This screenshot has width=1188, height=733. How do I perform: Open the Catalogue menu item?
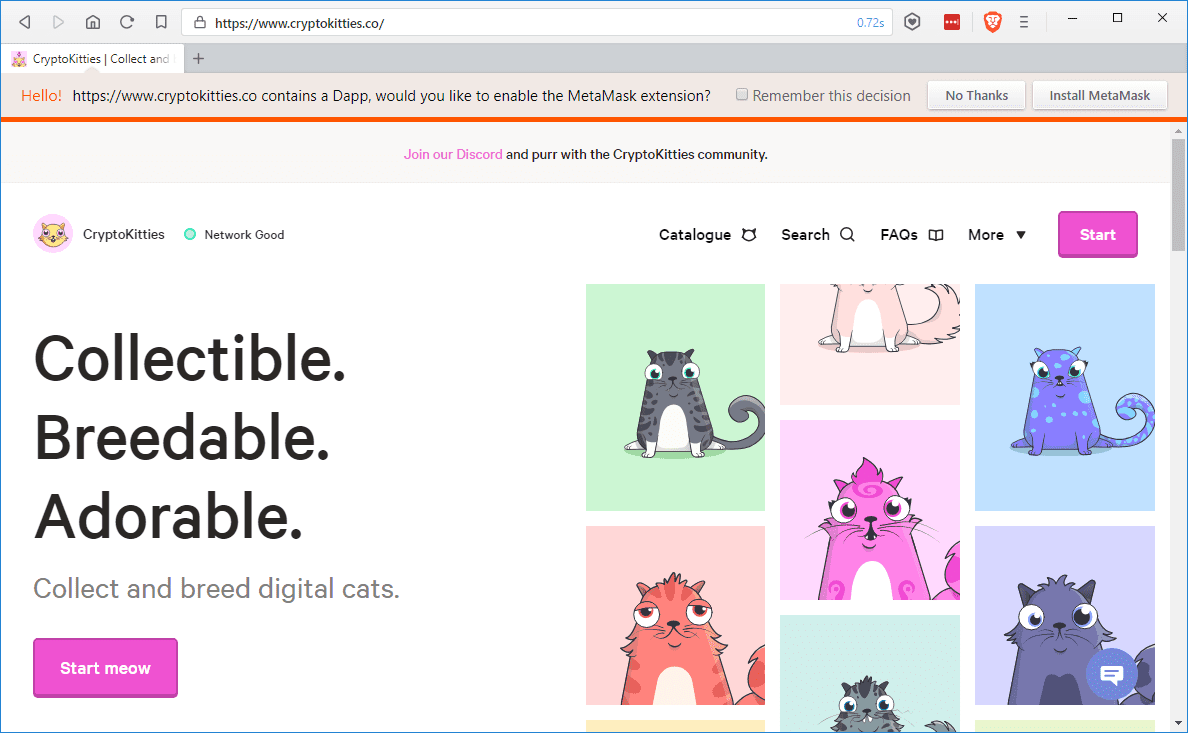(x=708, y=235)
